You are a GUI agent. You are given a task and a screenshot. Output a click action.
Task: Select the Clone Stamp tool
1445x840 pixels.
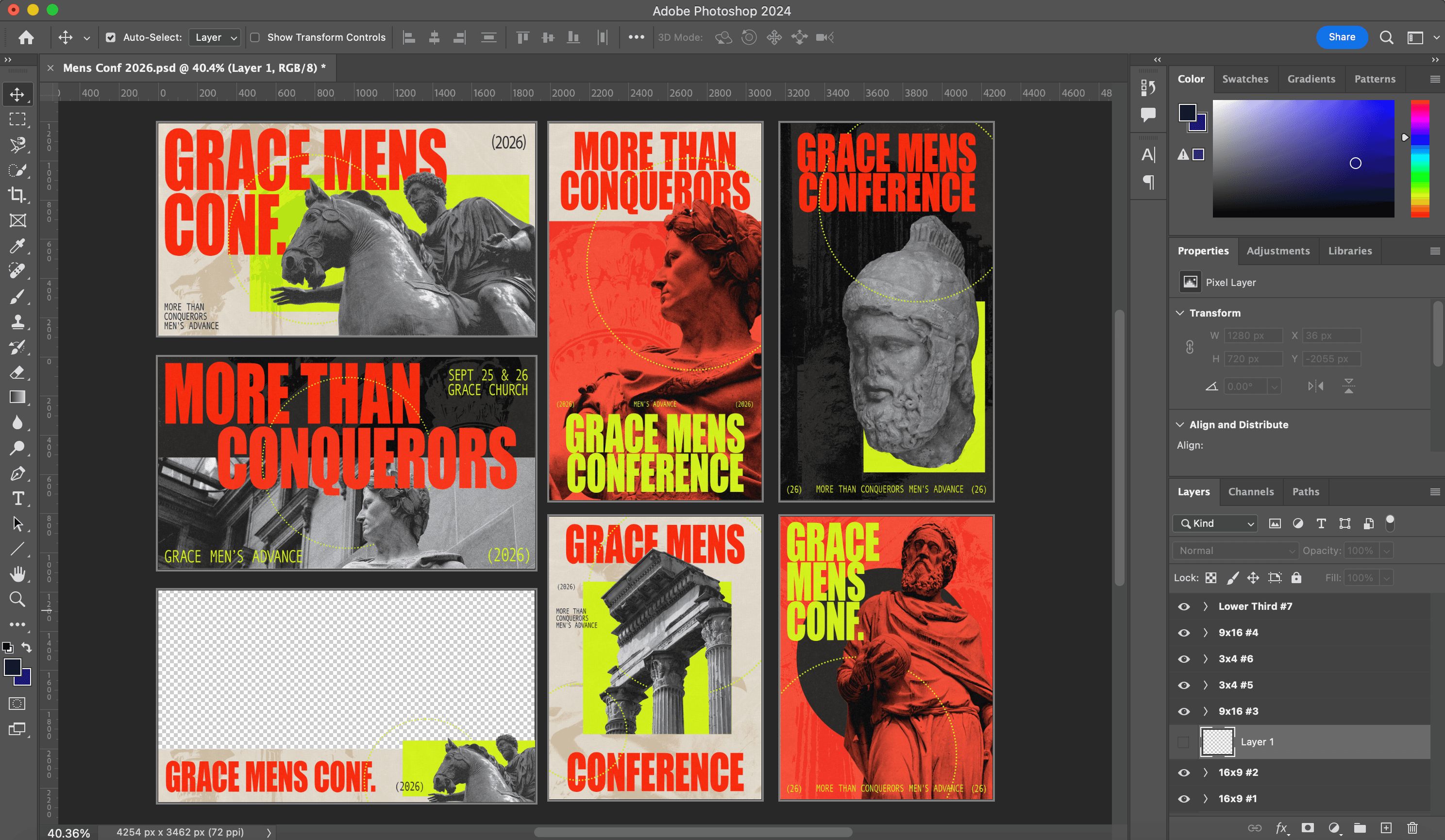[17, 321]
